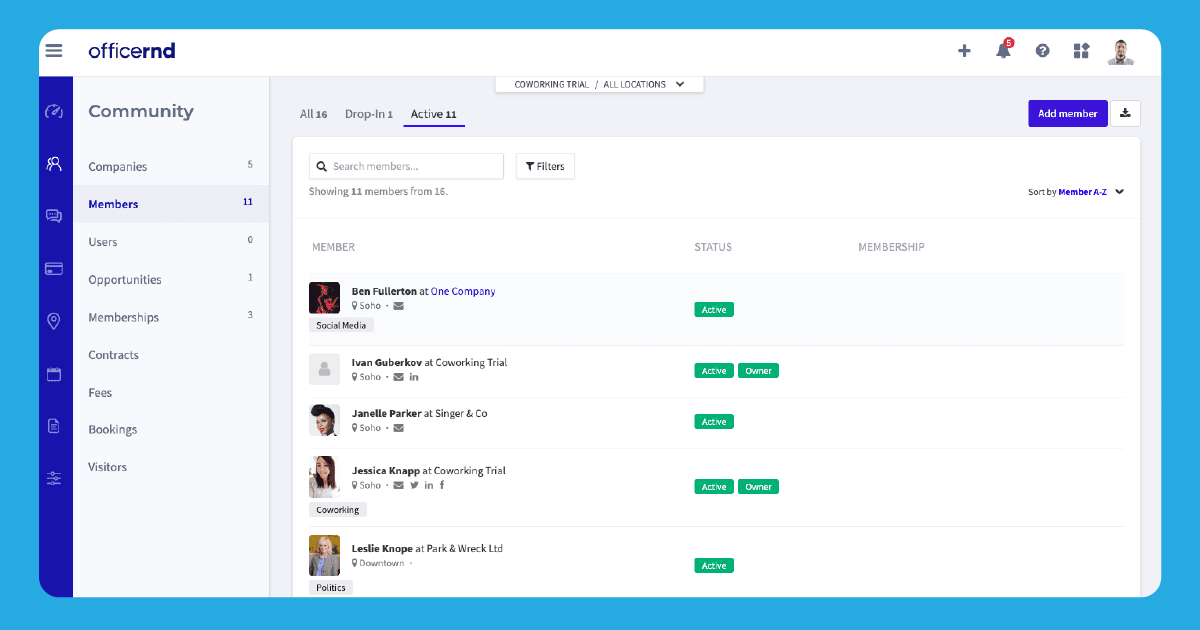
Task: Open the location pin sidebar icon
Action: [54, 321]
